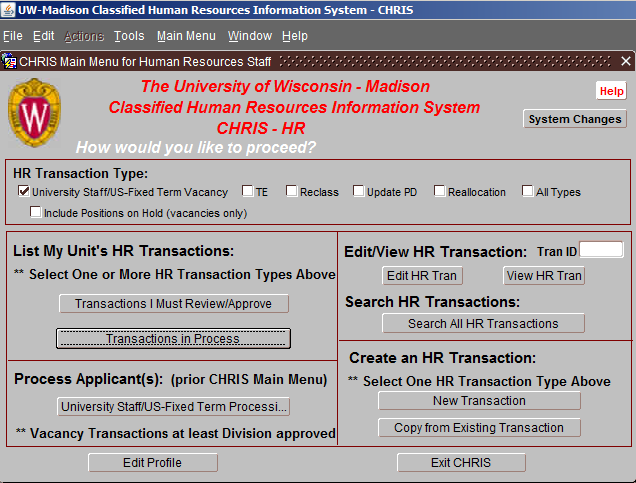Enable Include Positions on Hold option

[36, 212]
